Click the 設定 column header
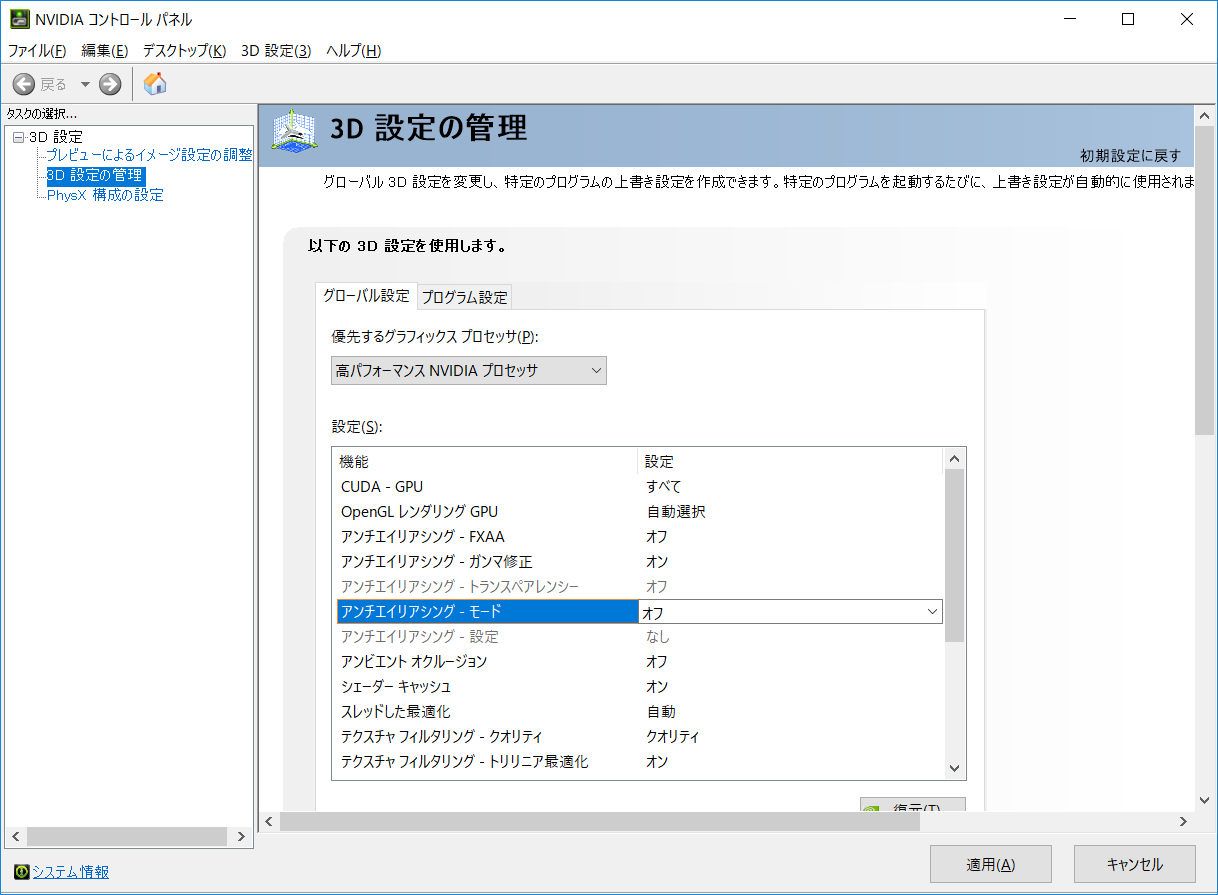Image resolution: width=1218 pixels, height=895 pixels. [790, 461]
